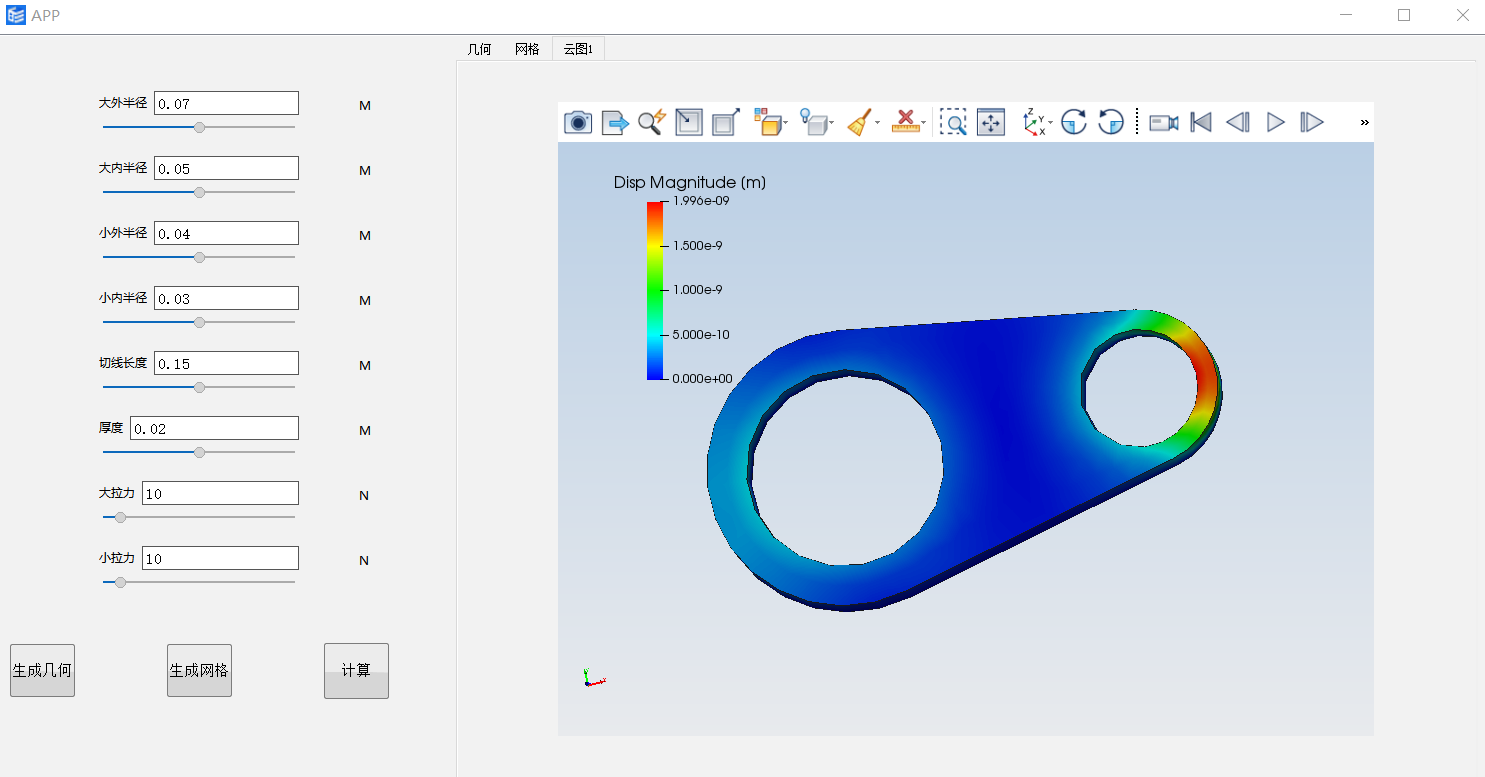This screenshot has height=777, width=1485.
Task: Click the 计算 button
Action: pos(356,670)
